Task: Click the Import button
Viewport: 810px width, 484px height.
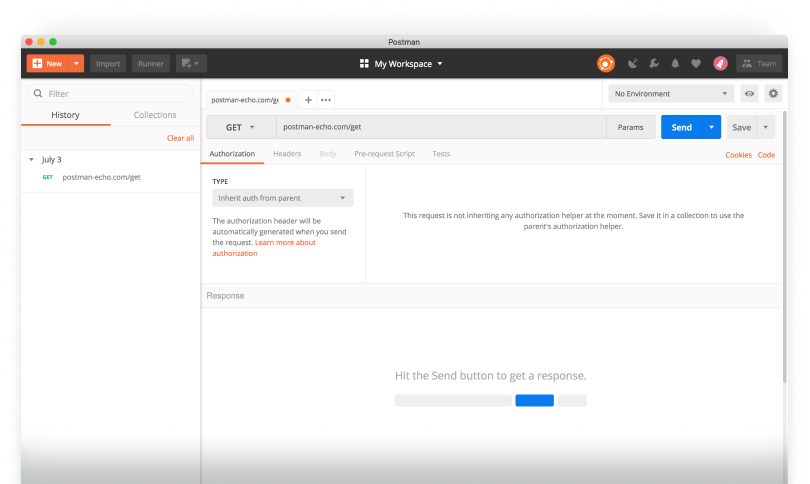Action: [108, 64]
